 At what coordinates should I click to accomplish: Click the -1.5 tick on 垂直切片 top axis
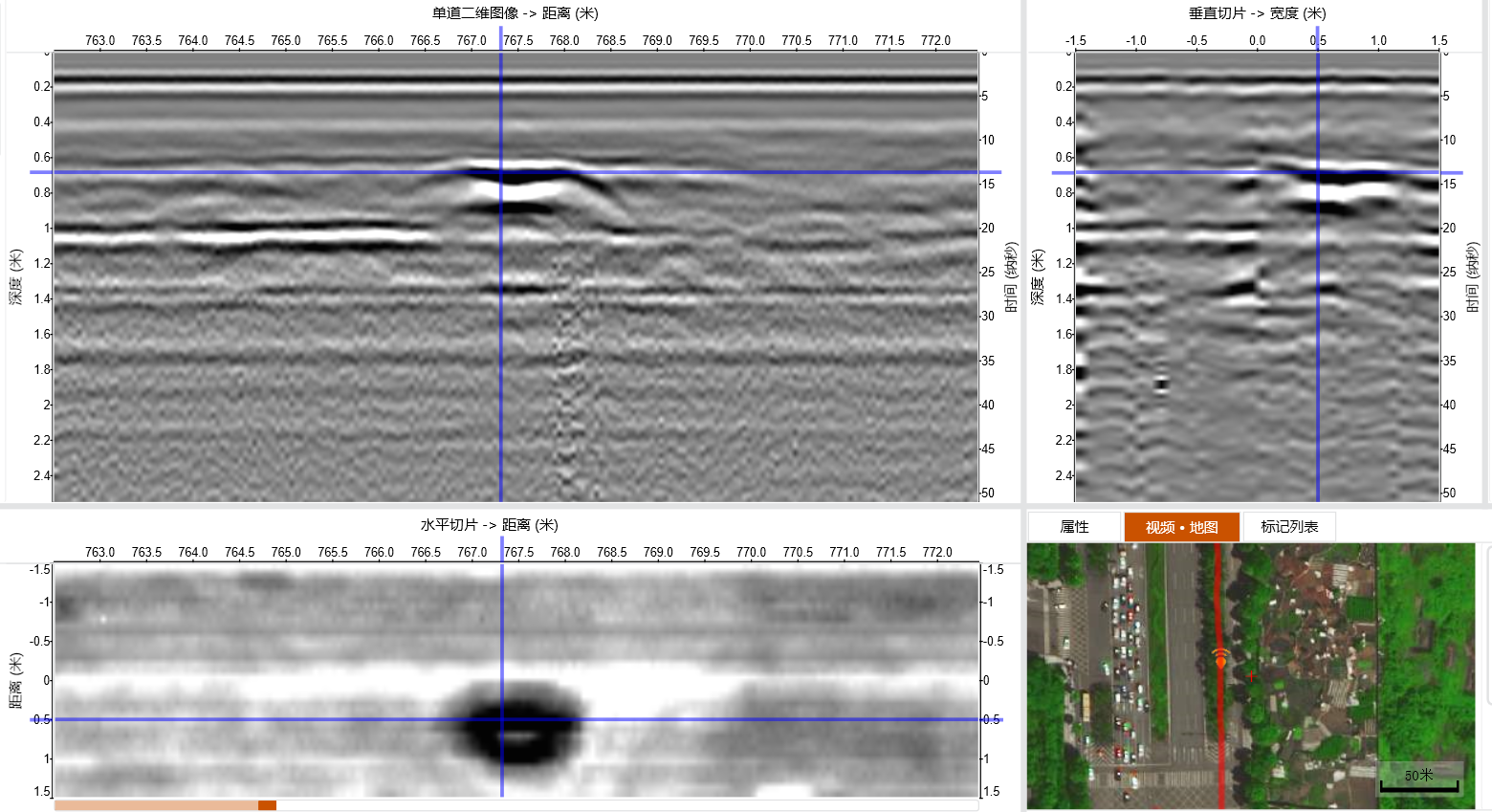tap(1075, 40)
